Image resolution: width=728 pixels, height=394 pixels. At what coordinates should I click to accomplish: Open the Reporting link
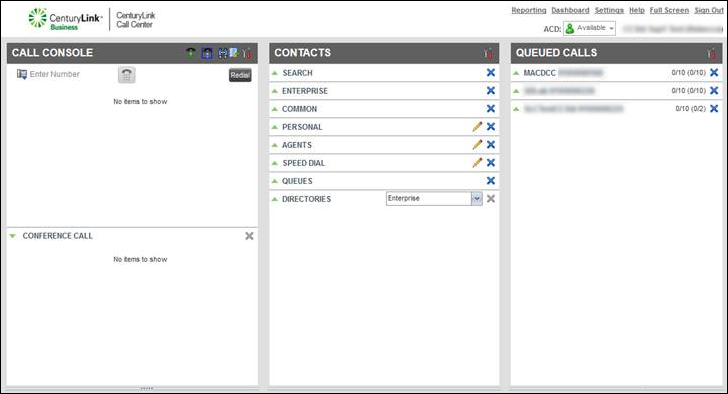click(x=529, y=10)
